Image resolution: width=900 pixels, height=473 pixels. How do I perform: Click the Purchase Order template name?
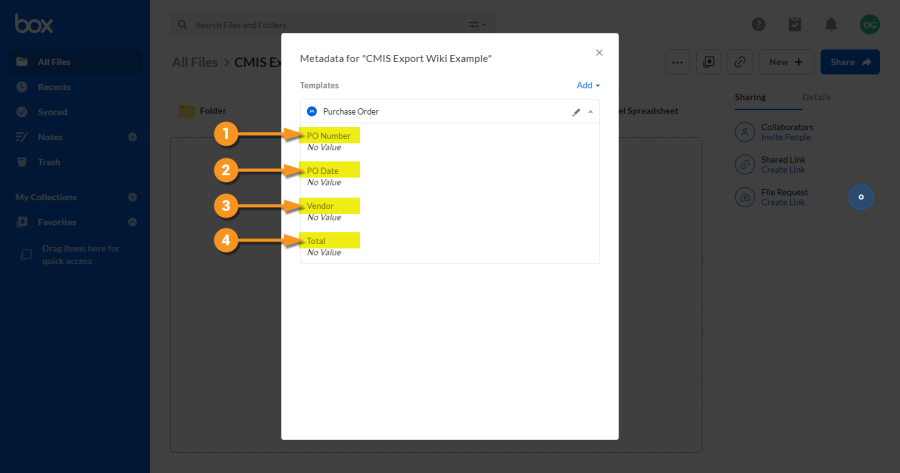(x=351, y=112)
